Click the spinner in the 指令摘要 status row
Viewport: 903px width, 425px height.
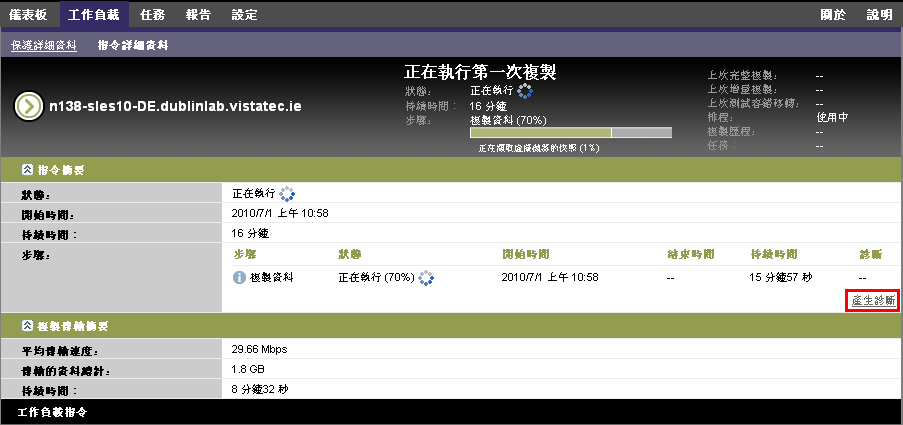click(288, 193)
